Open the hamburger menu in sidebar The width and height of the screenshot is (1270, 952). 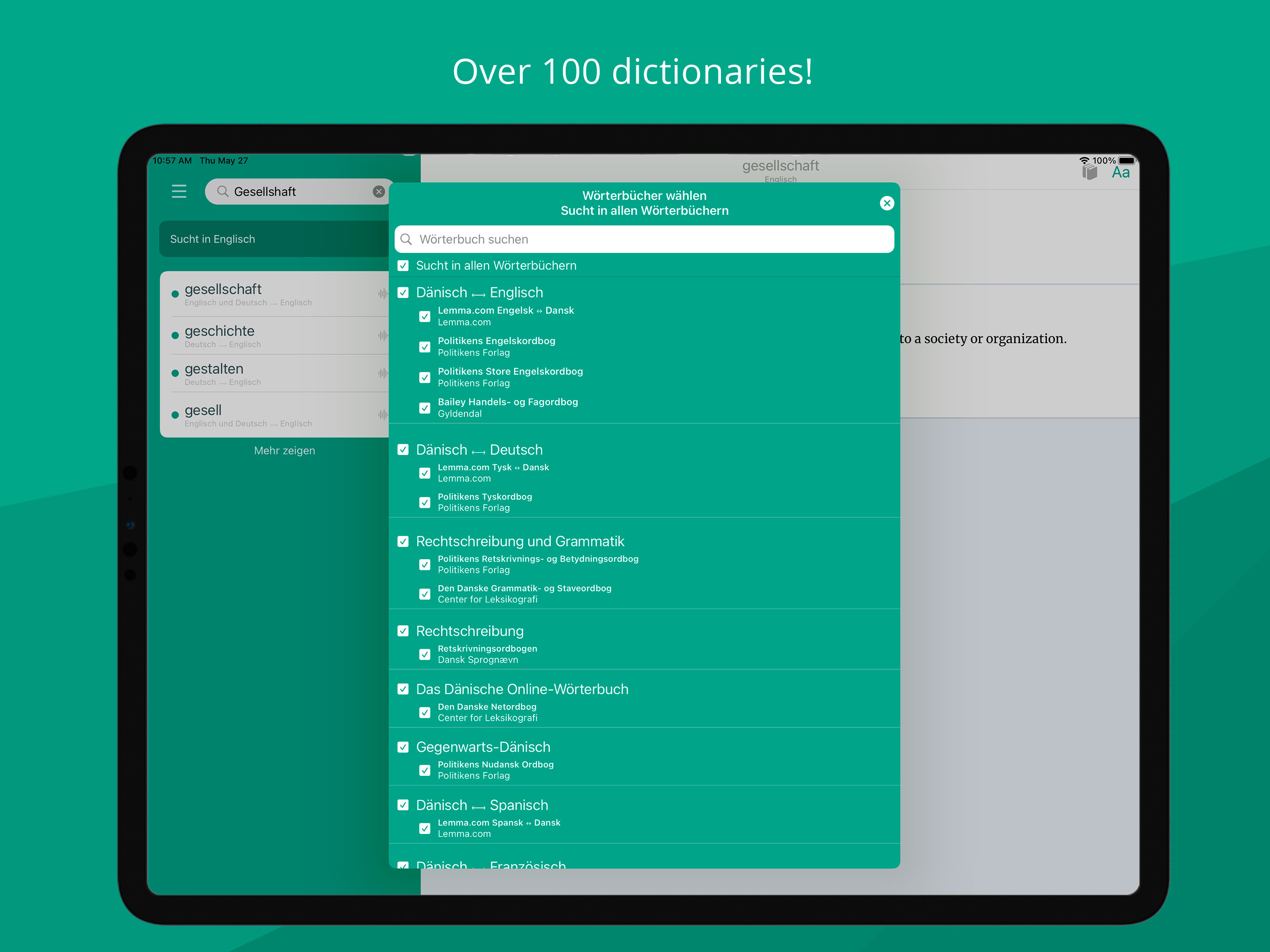[179, 191]
